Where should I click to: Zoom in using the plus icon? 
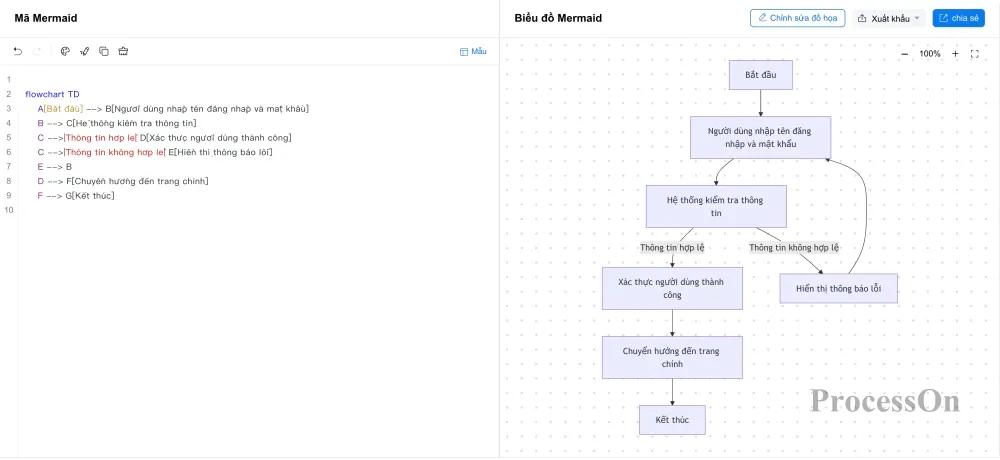pos(955,54)
